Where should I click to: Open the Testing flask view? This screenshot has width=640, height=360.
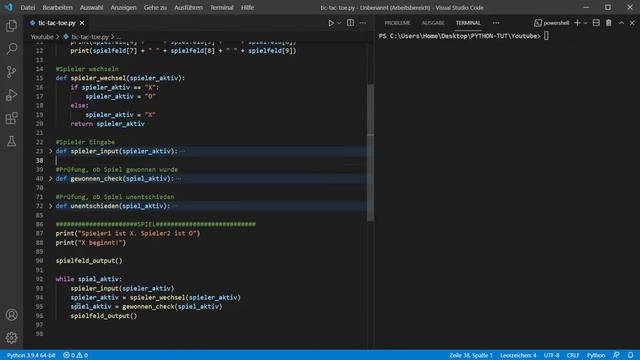pyautogui.click(x=11, y=141)
